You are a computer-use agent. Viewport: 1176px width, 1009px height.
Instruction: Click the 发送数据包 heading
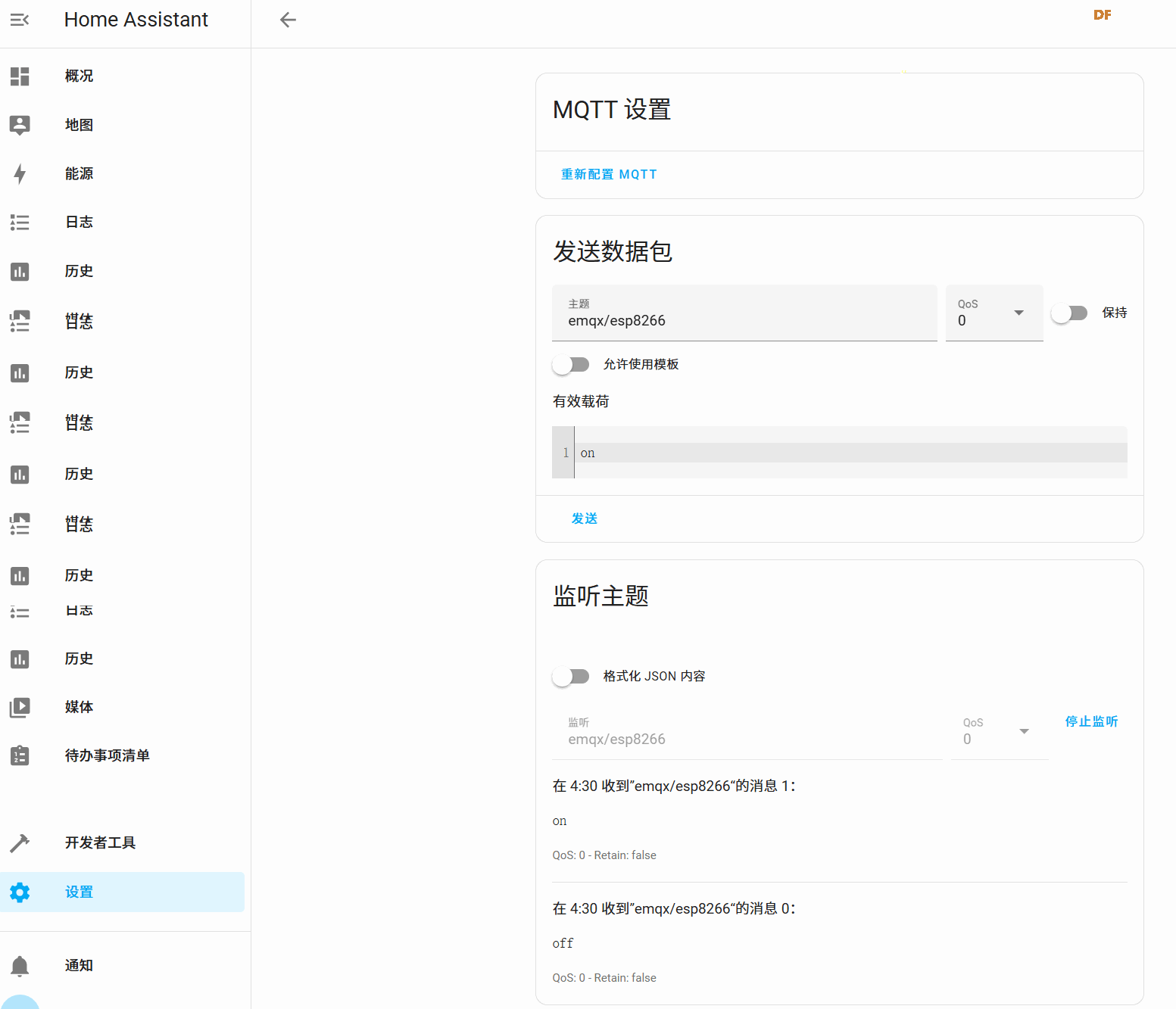tap(613, 251)
